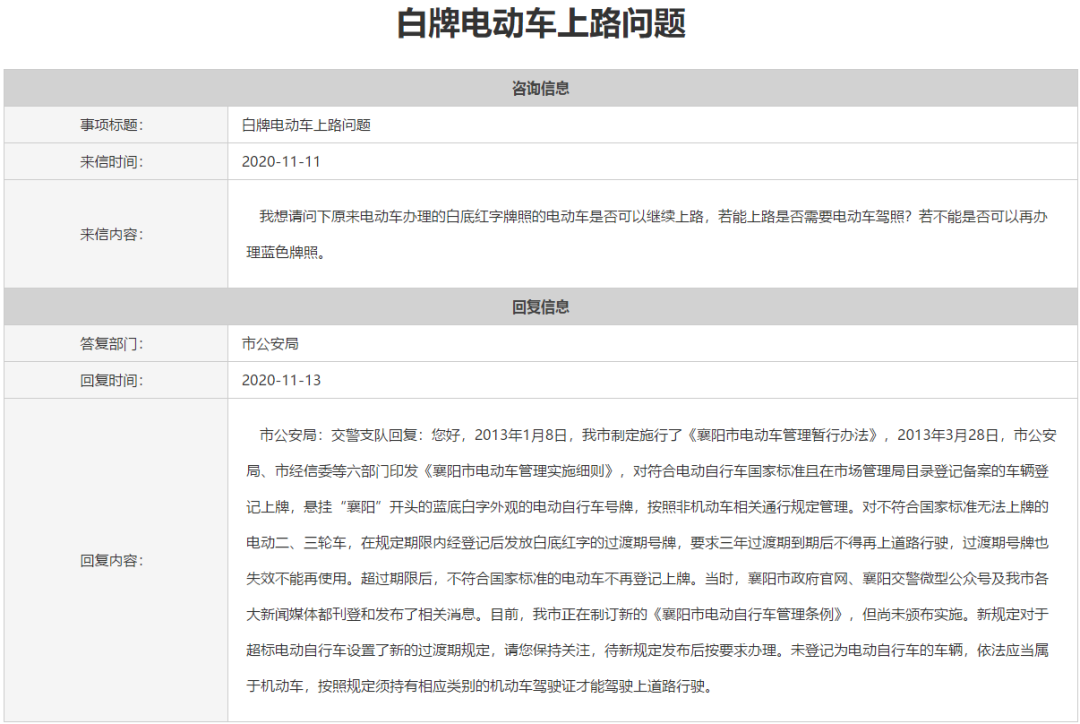Click the page heading 白牌电动车上路问题
1080x724 pixels.
point(540,24)
